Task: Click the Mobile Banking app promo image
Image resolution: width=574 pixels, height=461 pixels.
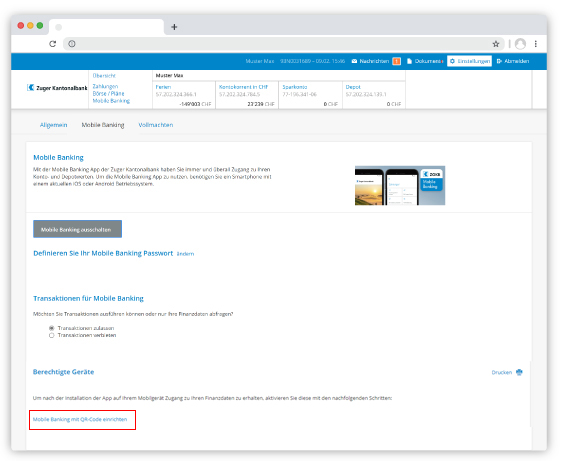Action: [x=400, y=185]
